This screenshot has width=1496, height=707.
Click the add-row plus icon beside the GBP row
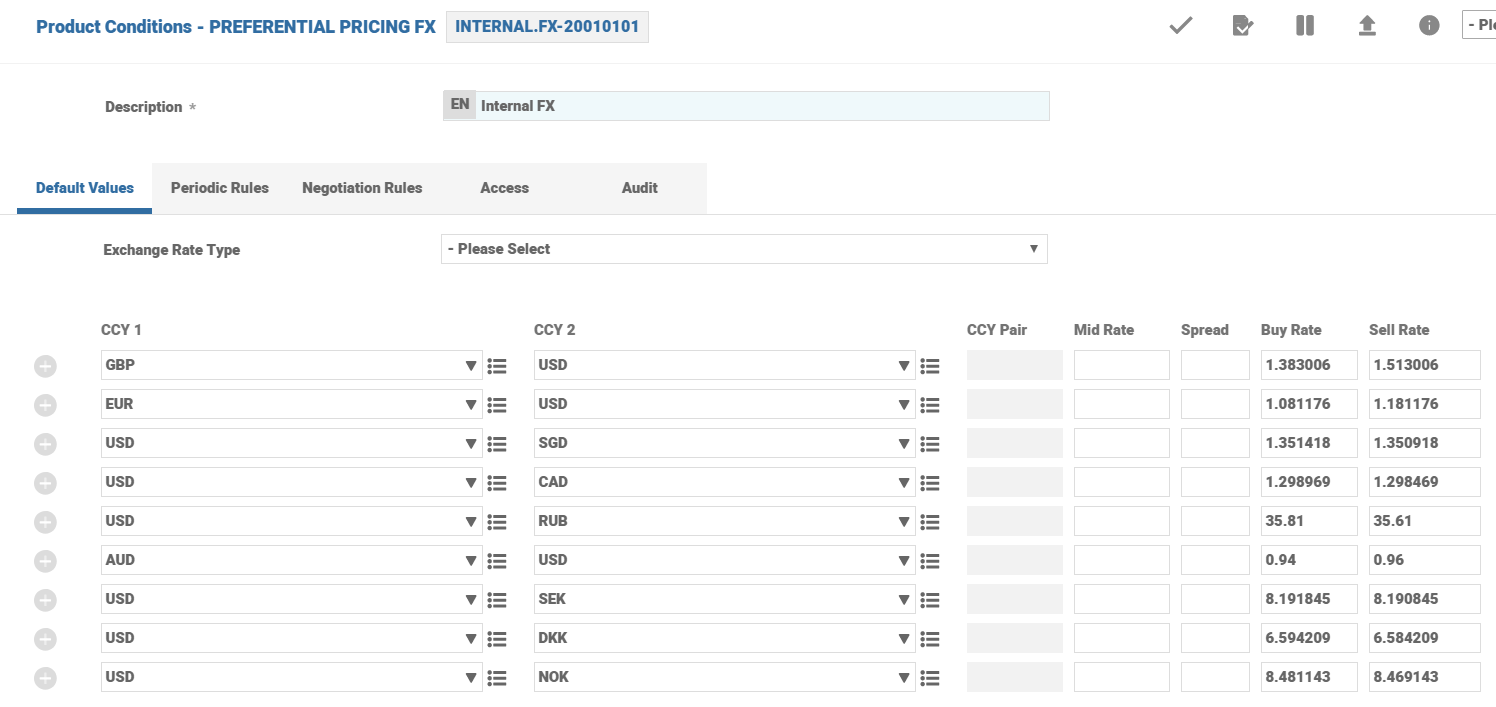click(45, 366)
